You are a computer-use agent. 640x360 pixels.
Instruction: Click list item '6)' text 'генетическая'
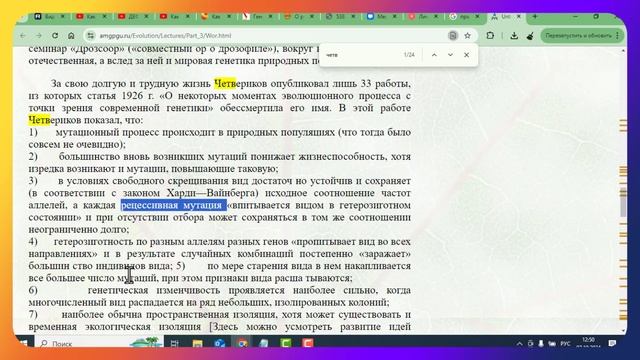tap(118, 290)
